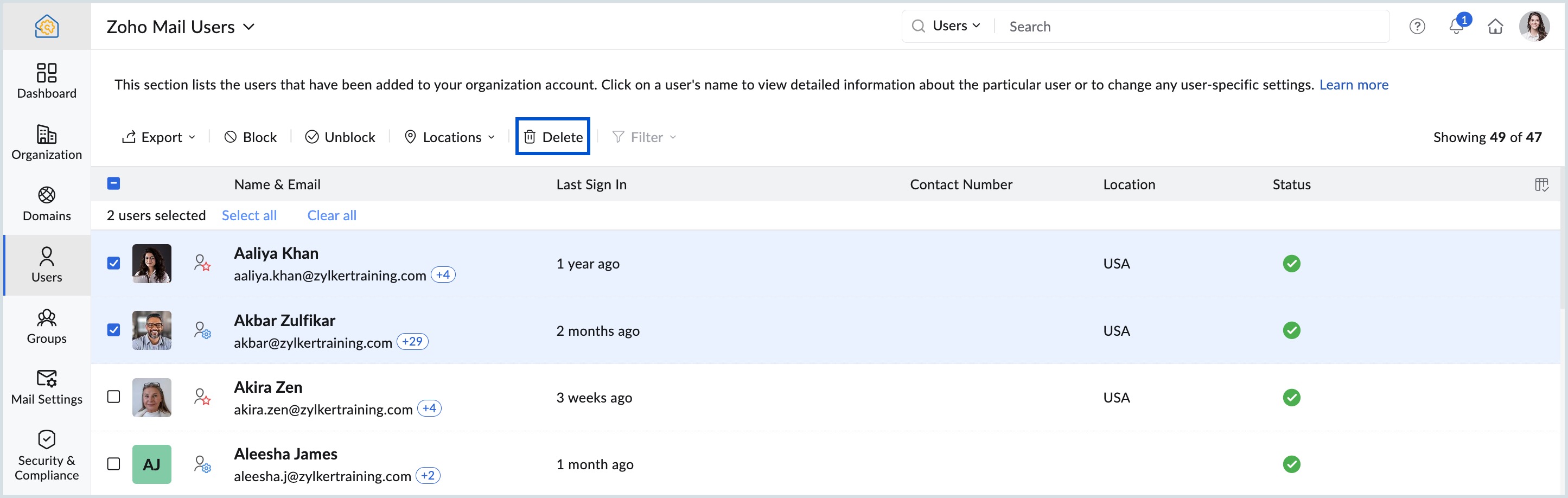
Task: Click Akira Zen's user role icon
Action: point(202,397)
